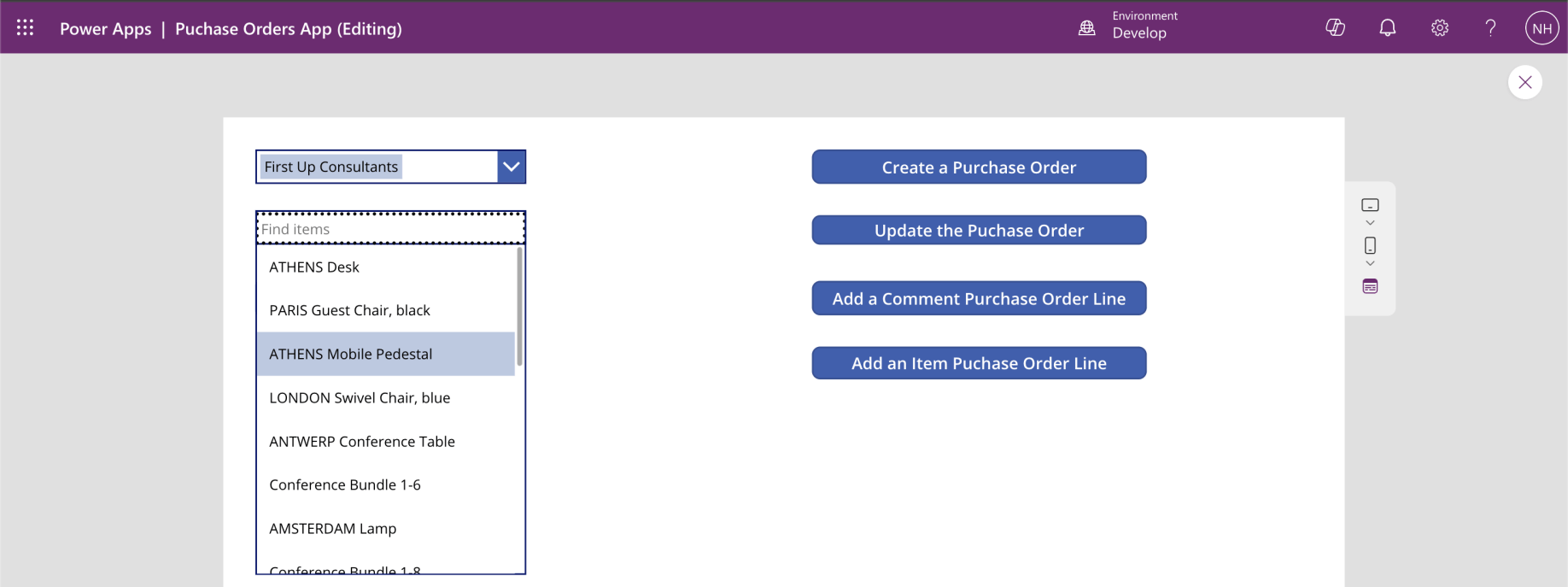Open the settings gear
The height and width of the screenshot is (587, 1568).
[x=1440, y=28]
